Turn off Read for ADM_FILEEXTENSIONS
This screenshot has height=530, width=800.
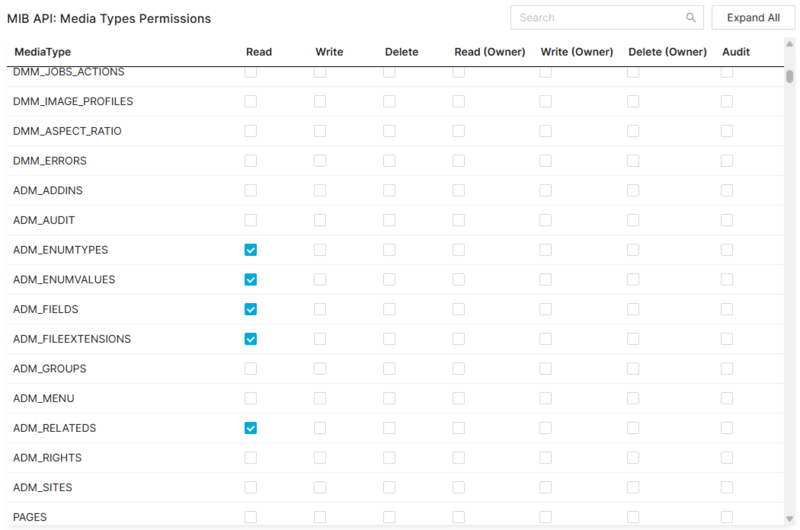coord(251,339)
